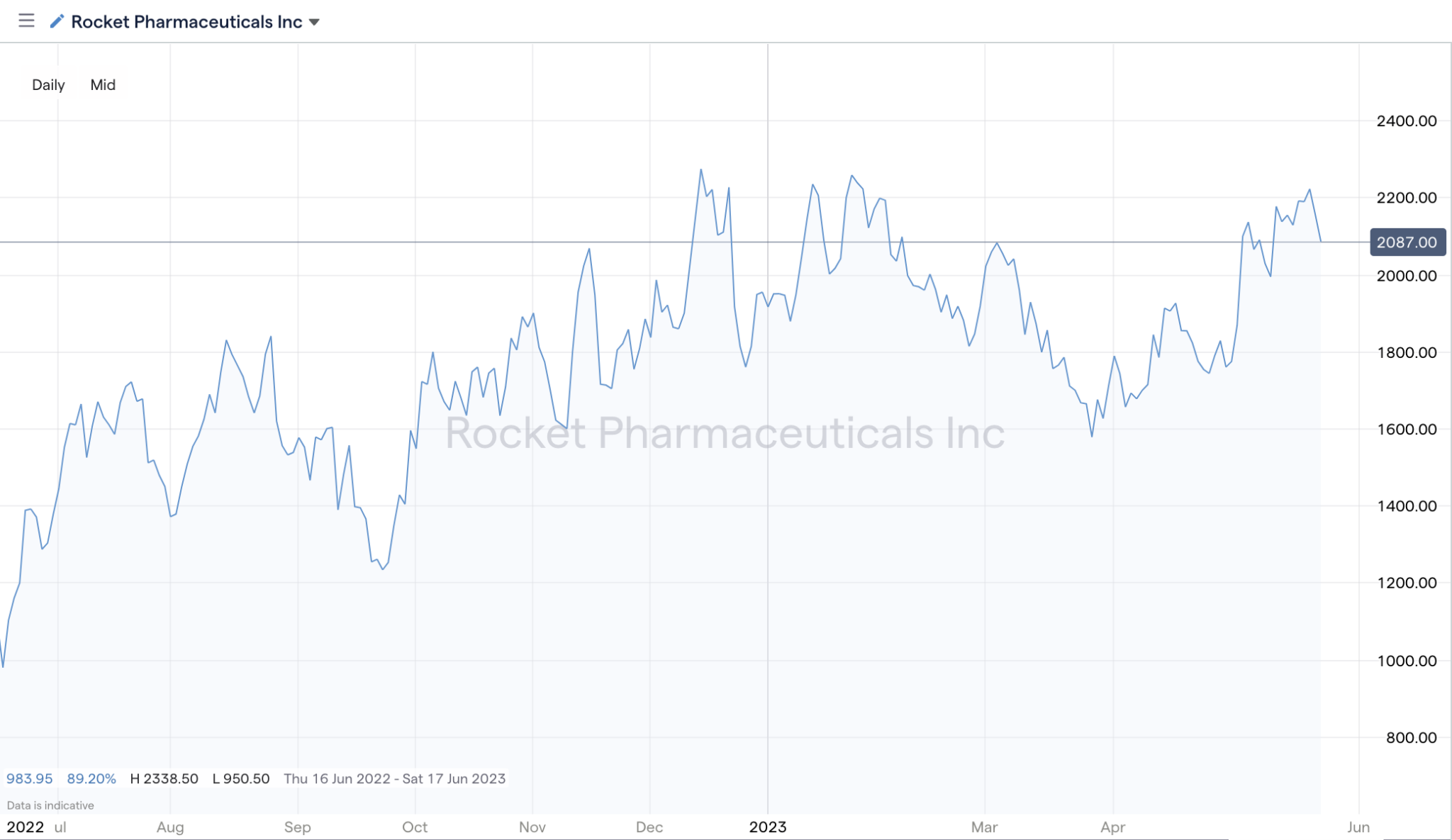The height and width of the screenshot is (840, 1452).
Task: Click the H 2338.50 high value
Action: [164, 778]
